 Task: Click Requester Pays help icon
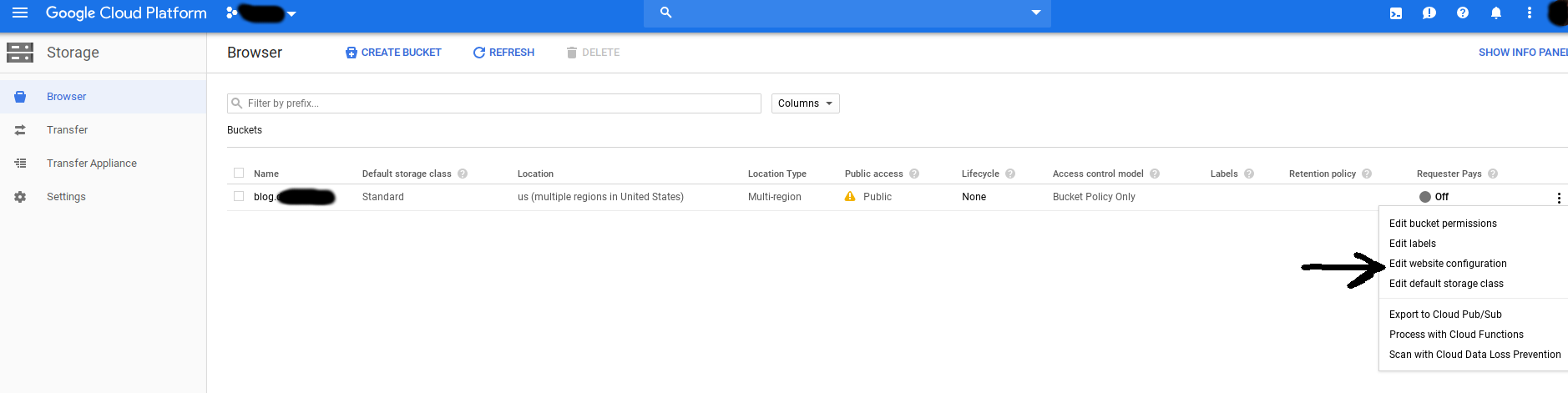[x=1493, y=174]
